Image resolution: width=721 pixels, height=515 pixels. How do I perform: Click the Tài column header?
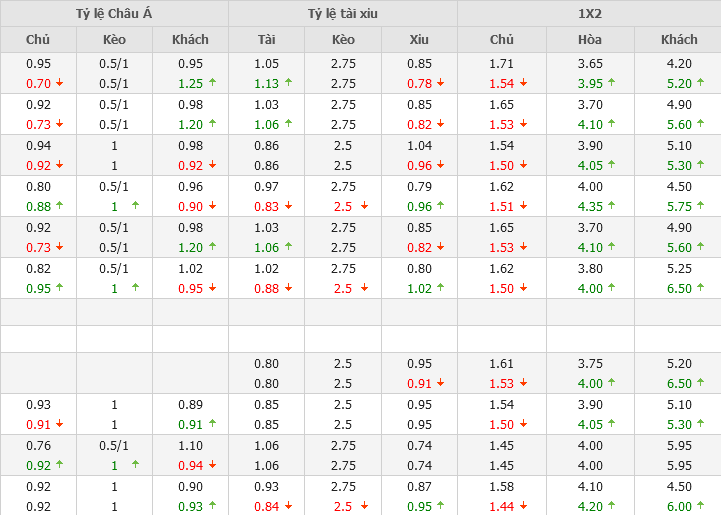[x=266, y=40]
